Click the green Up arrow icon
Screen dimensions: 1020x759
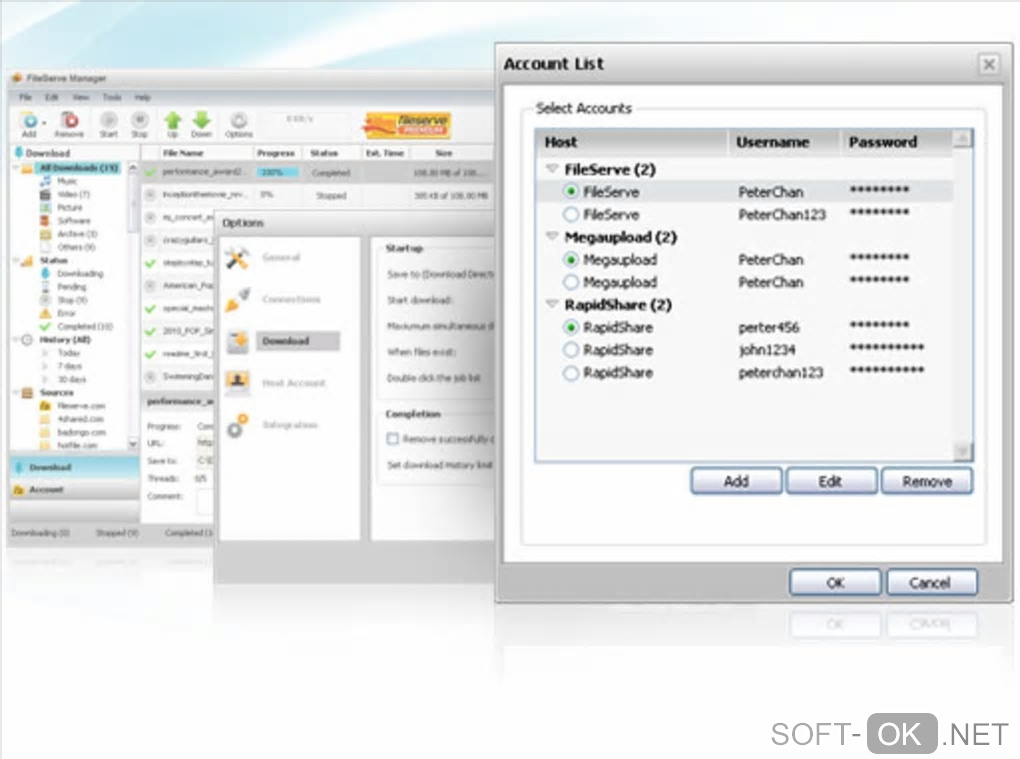point(172,120)
